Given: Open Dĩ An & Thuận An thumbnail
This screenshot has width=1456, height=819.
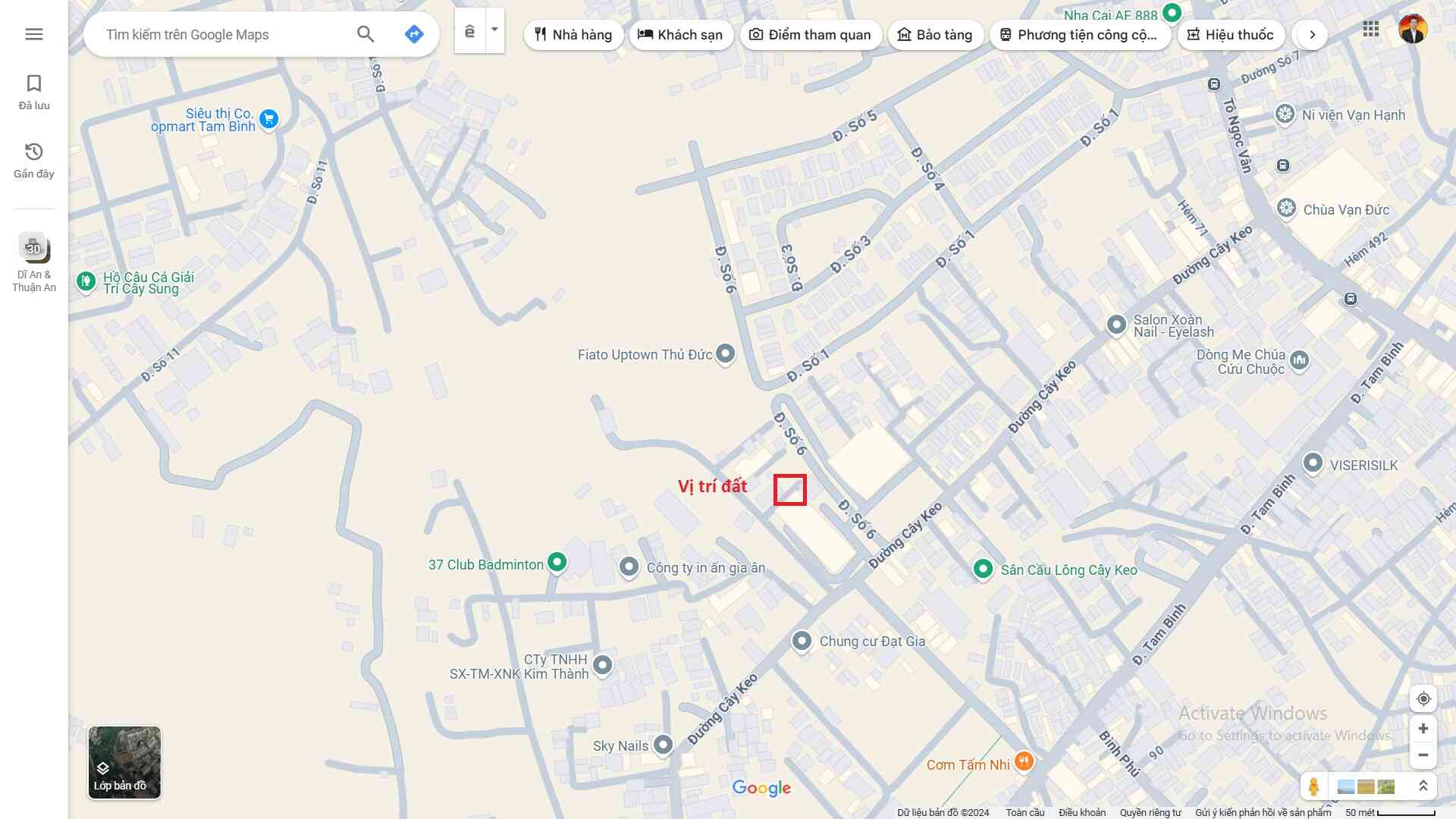Looking at the screenshot, I should click(34, 262).
